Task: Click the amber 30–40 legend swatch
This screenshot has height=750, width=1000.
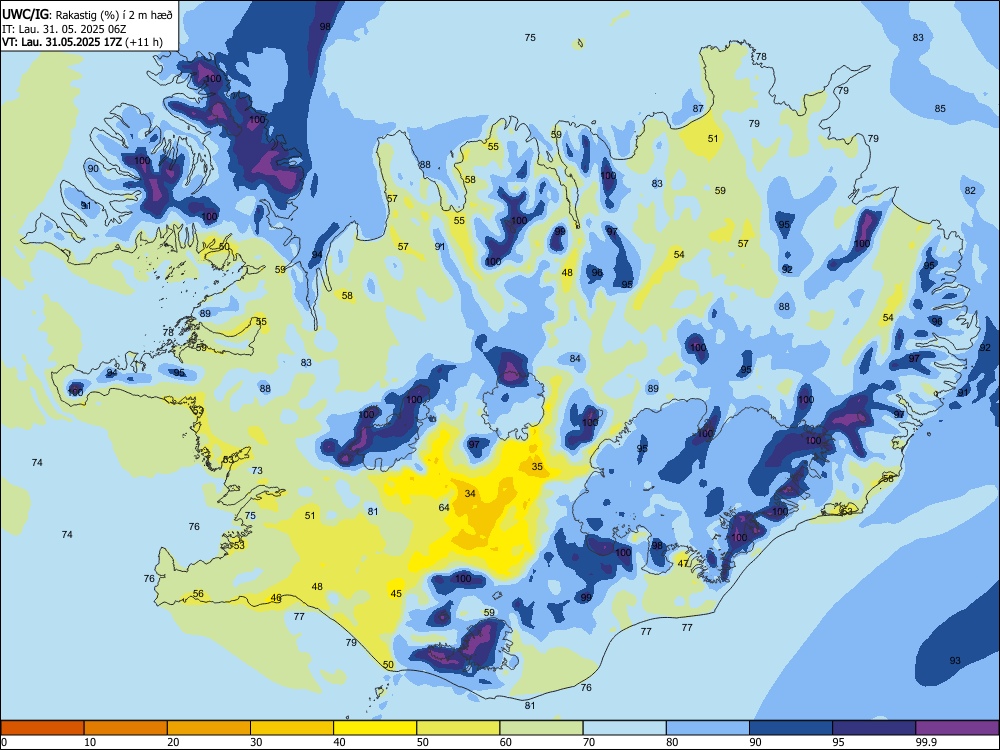Action: point(292,728)
